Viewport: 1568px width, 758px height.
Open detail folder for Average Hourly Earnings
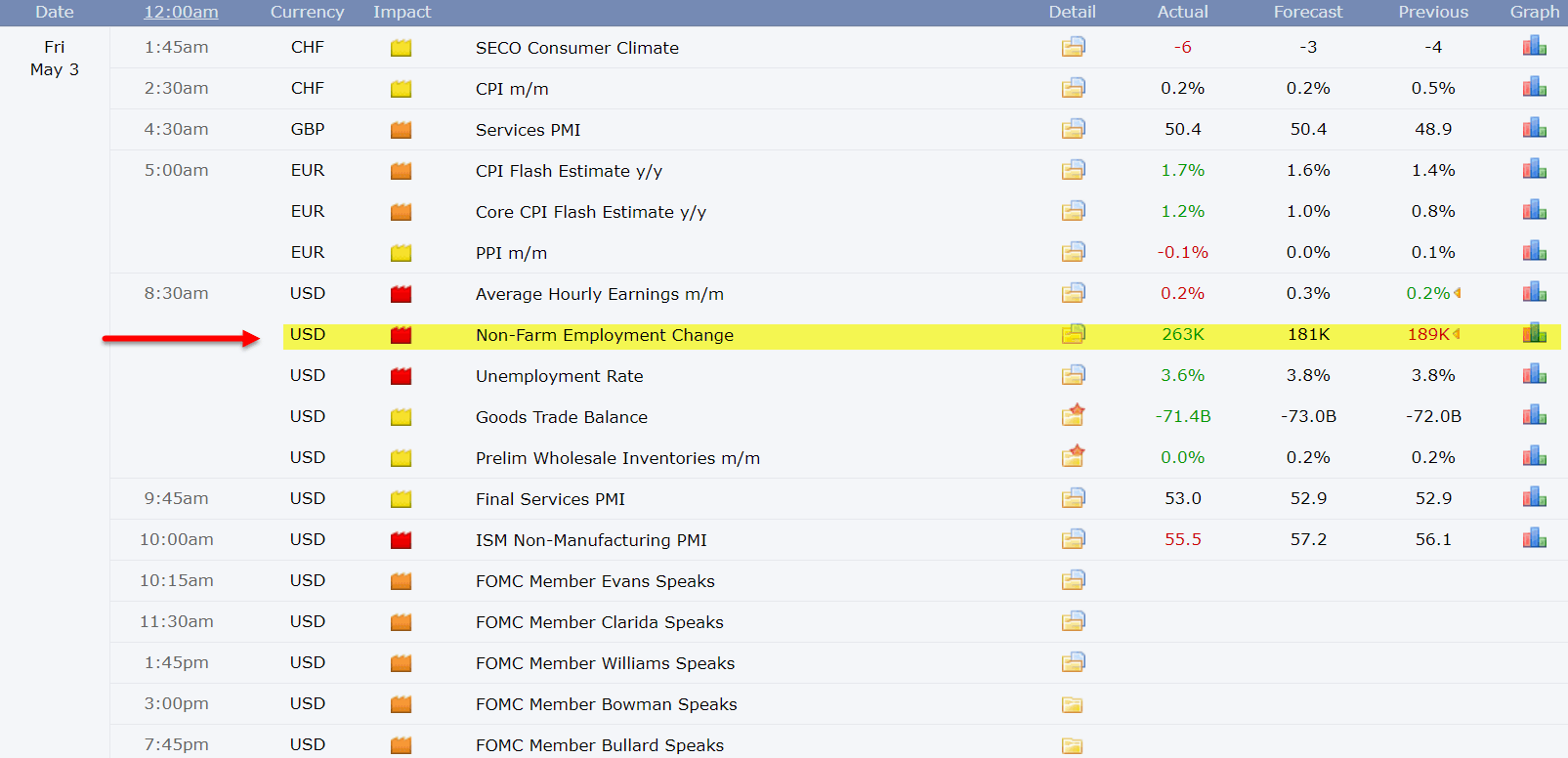[1073, 293]
